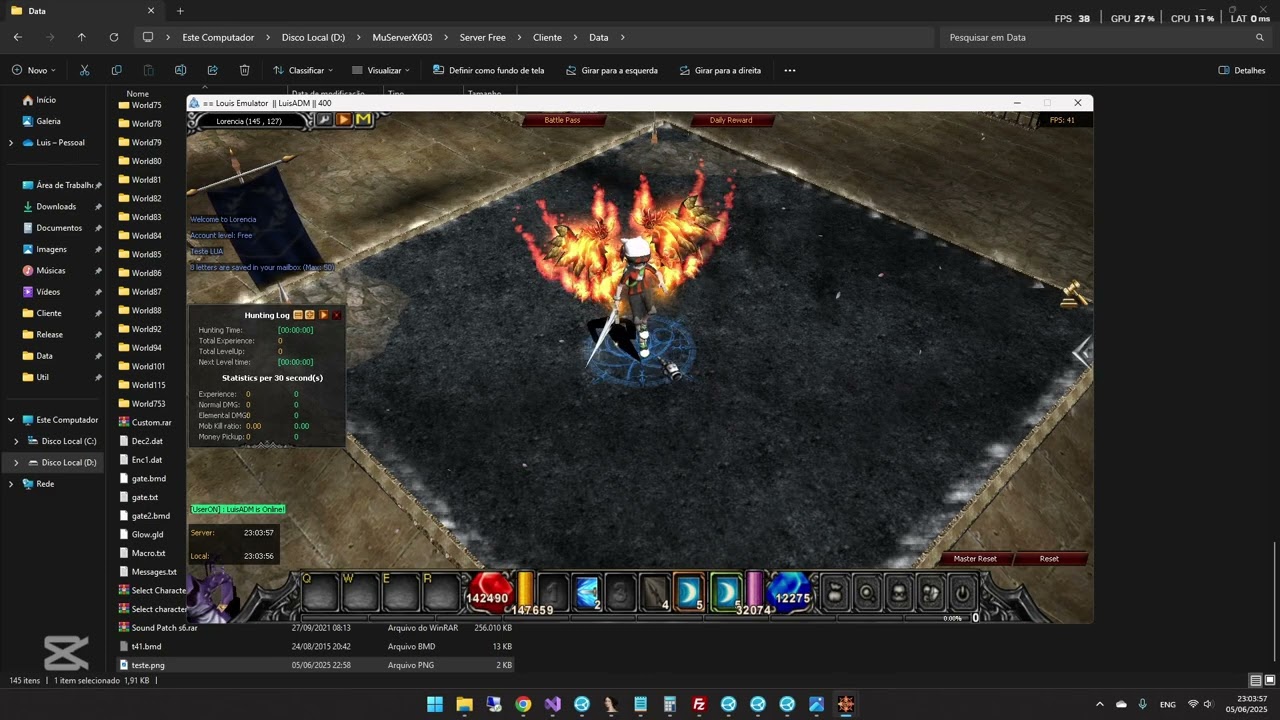Go up one folder level in Explorer
This screenshot has height=720, width=1280.
pyautogui.click(x=82, y=38)
